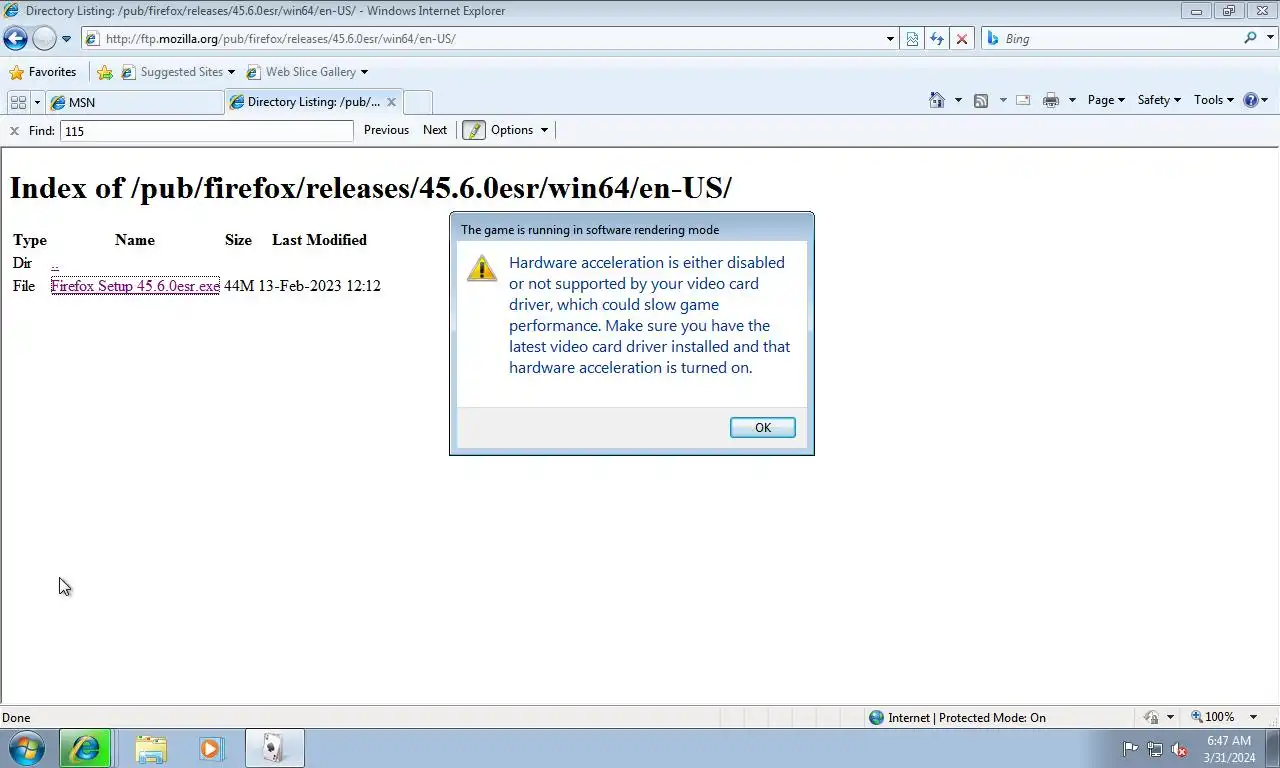
Task: Click the RSS Feeds icon
Action: click(x=981, y=100)
